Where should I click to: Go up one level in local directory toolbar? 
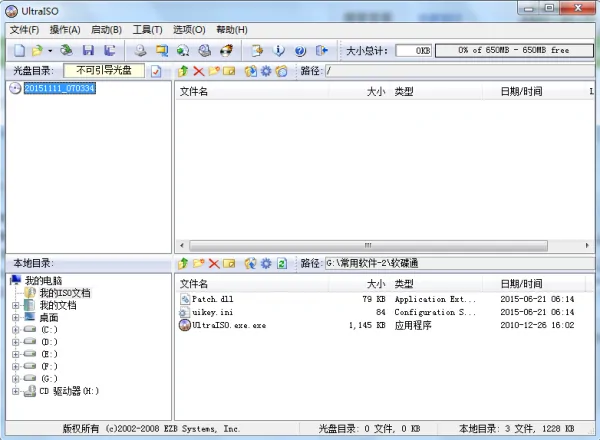coord(183,263)
